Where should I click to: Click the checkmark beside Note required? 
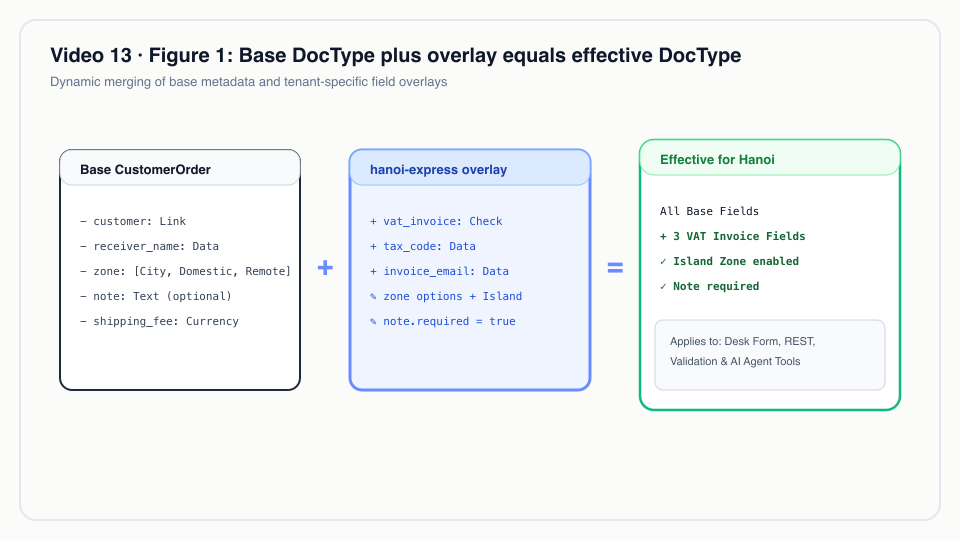pyautogui.click(x=663, y=287)
